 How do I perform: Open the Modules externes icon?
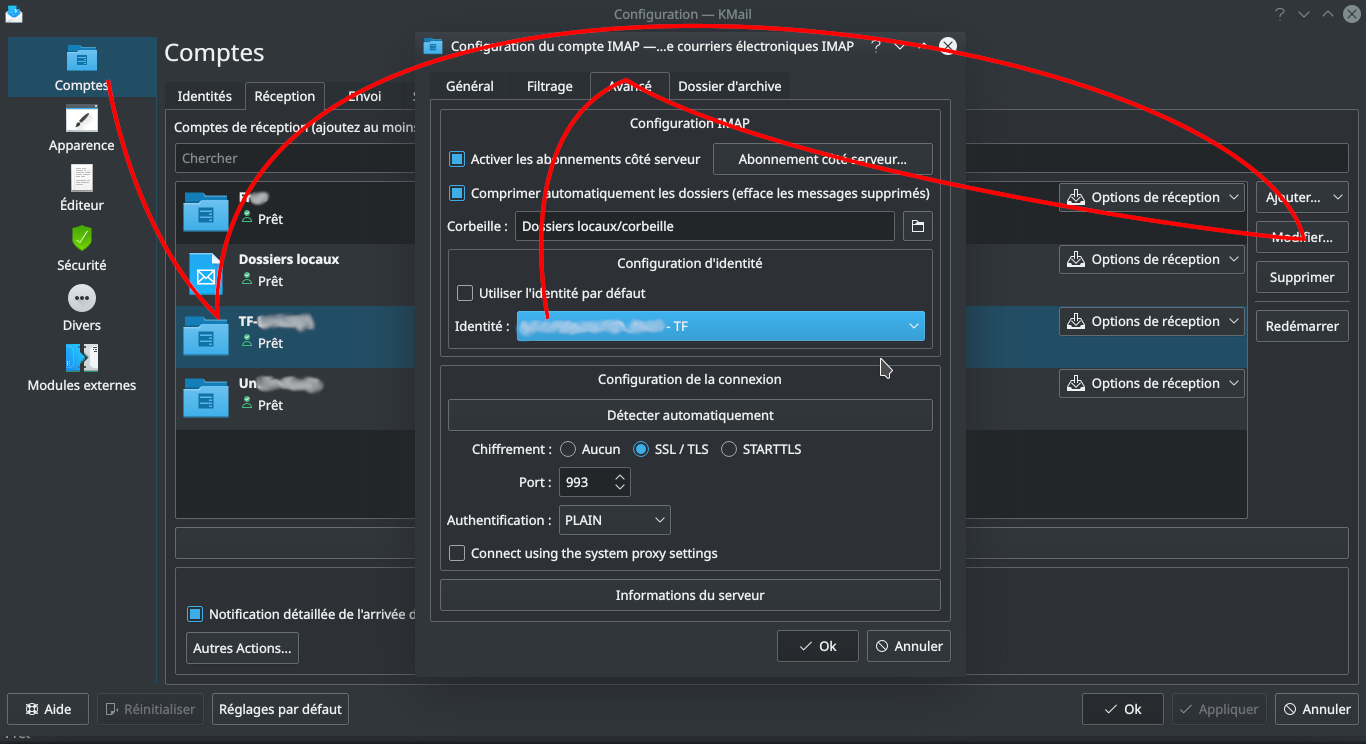click(82, 358)
